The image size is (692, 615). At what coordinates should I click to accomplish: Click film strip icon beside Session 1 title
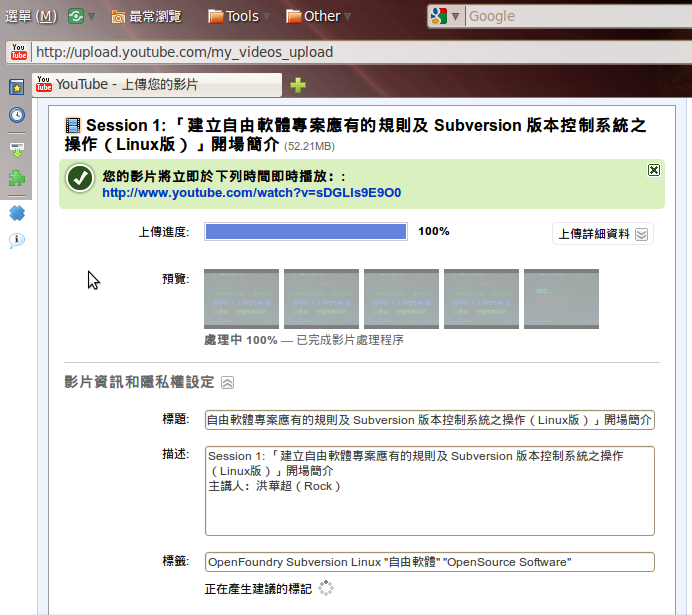coord(73,126)
